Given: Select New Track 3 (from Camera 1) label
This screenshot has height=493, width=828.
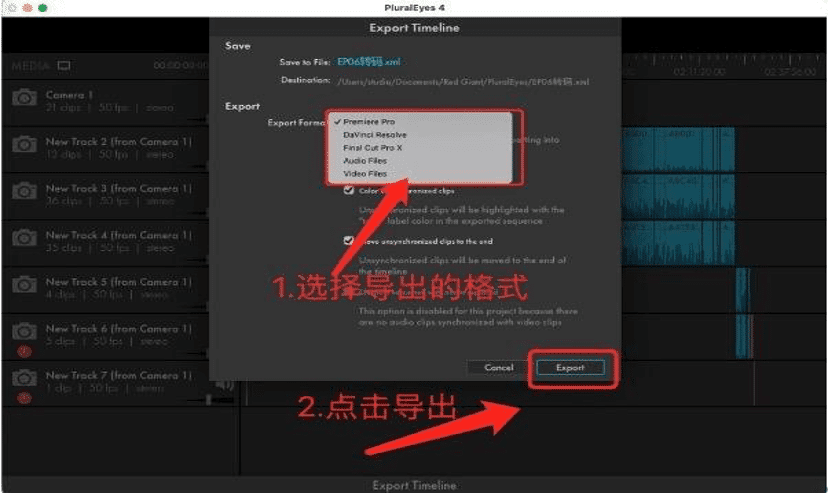Looking at the screenshot, I should click(119, 188).
